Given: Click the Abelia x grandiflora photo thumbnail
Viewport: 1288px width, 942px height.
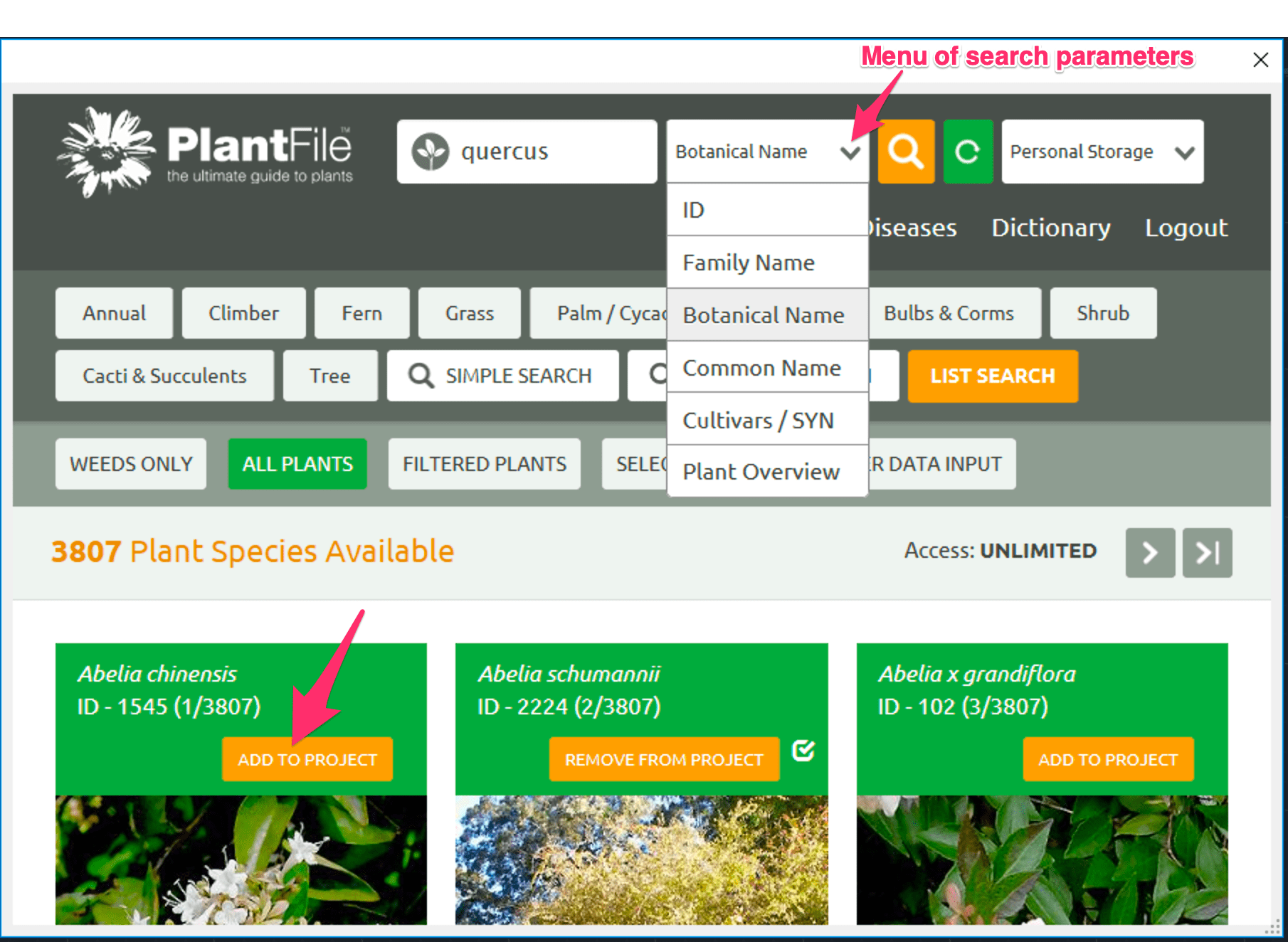Looking at the screenshot, I should click(1042, 861).
